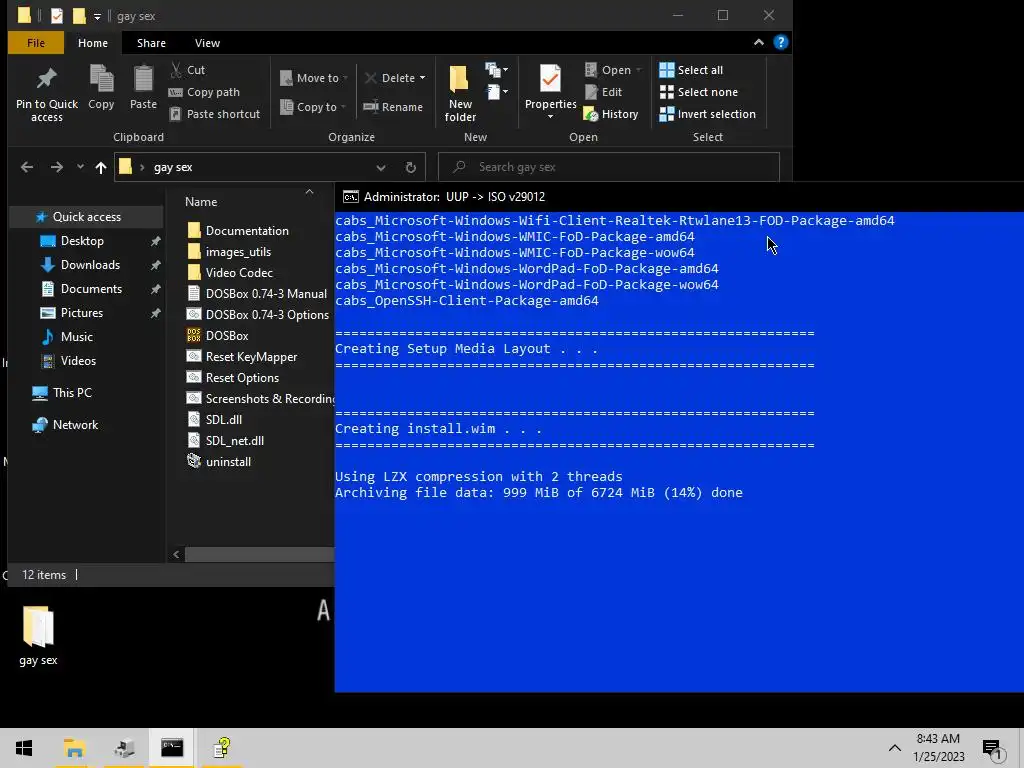Go back with the back arrow
Screen dimensions: 1024x768
pyautogui.click(x=27, y=167)
